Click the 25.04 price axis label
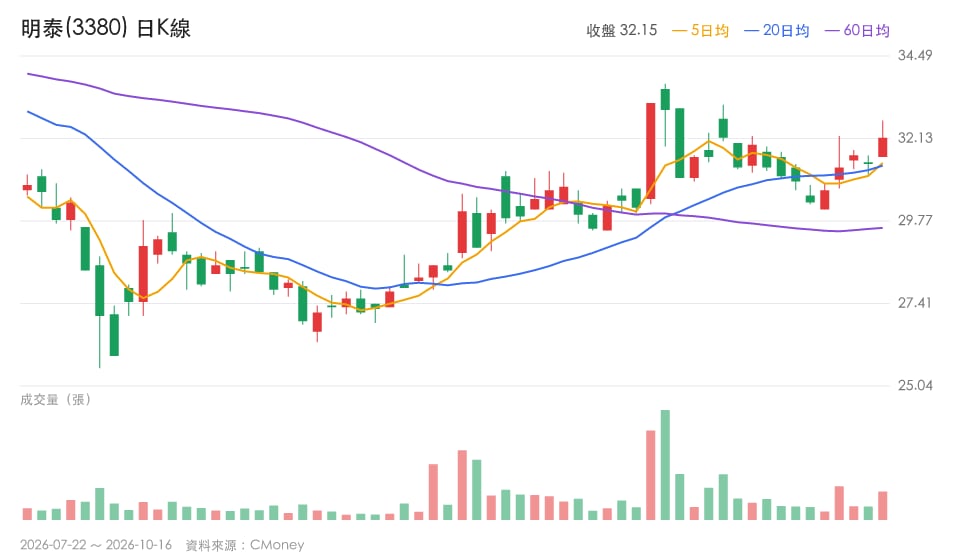Viewport: 960px width, 560px height. (915, 386)
